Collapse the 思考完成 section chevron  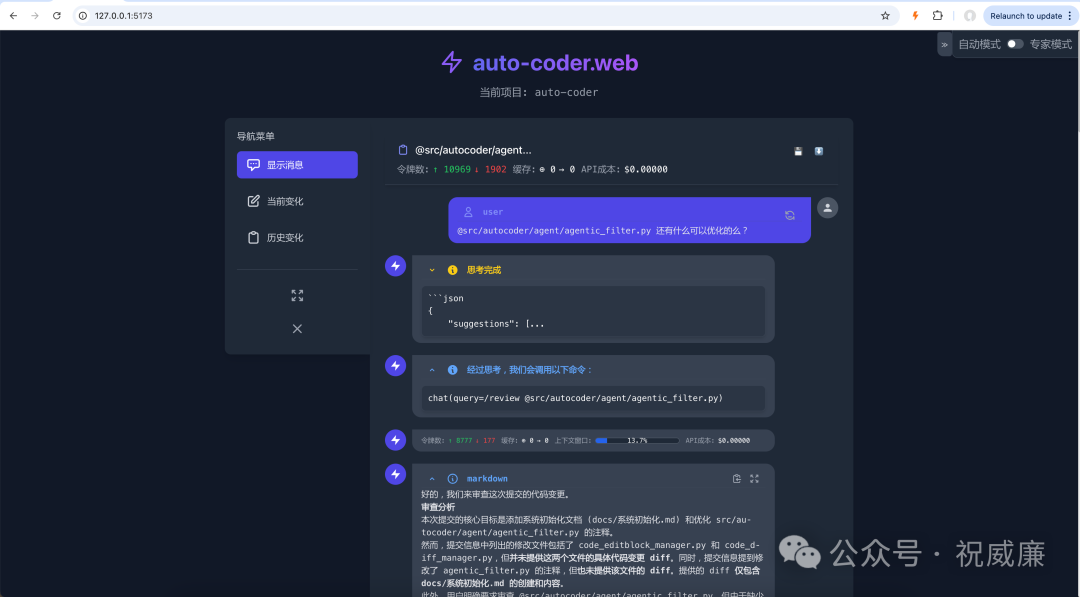(432, 270)
